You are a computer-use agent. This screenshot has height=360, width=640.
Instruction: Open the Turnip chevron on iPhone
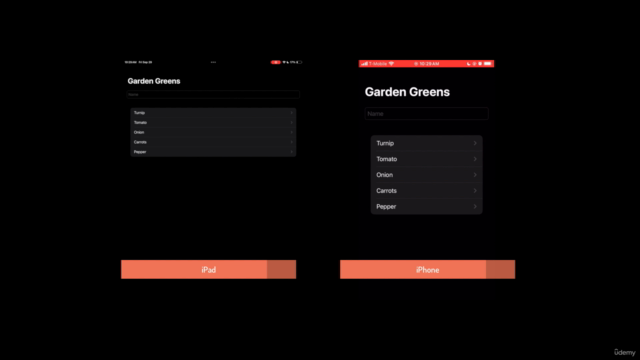click(x=475, y=143)
